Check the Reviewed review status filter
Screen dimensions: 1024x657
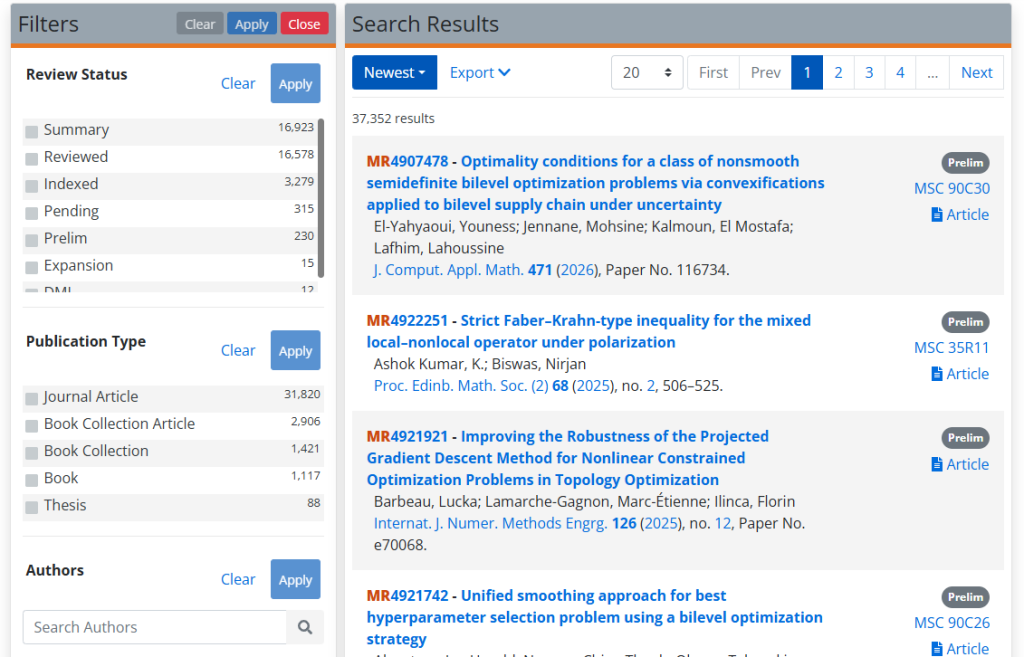click(x=32, y=158)
